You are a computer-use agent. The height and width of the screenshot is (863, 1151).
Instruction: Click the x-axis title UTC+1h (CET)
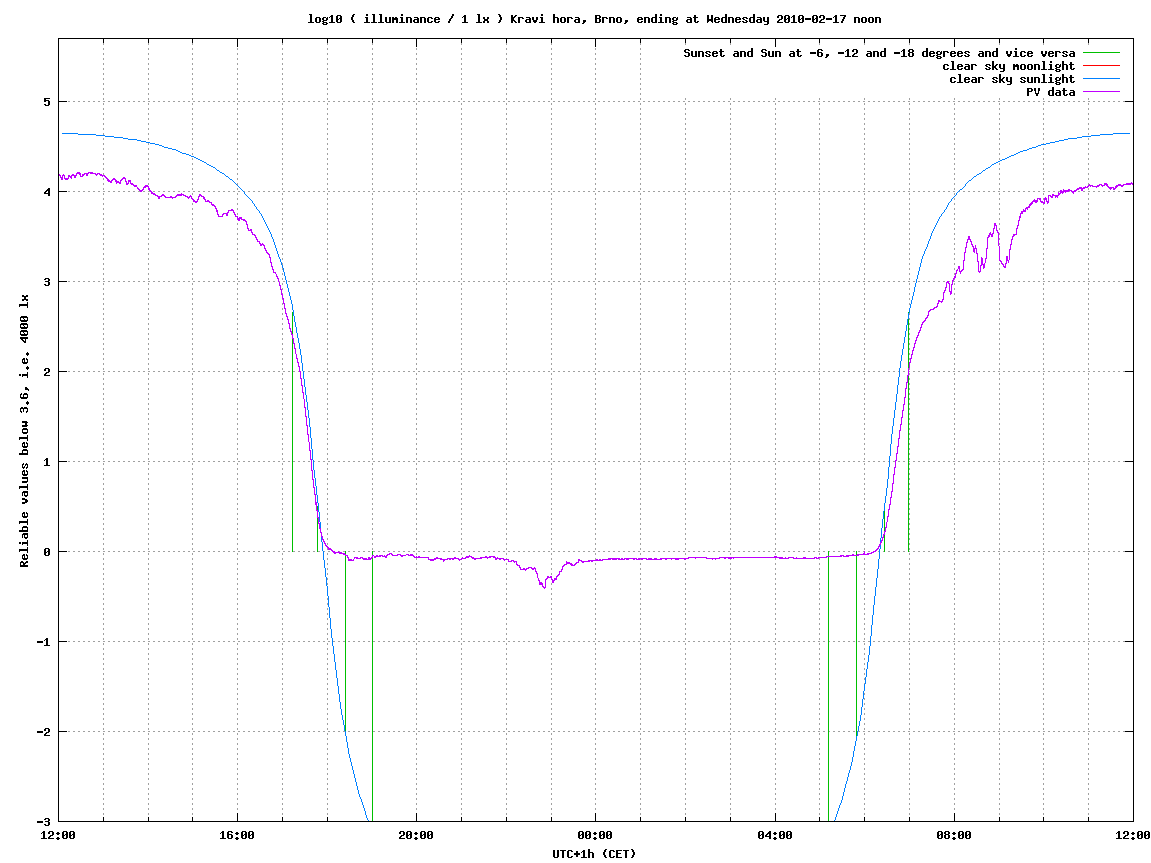[x=595, y=853]
